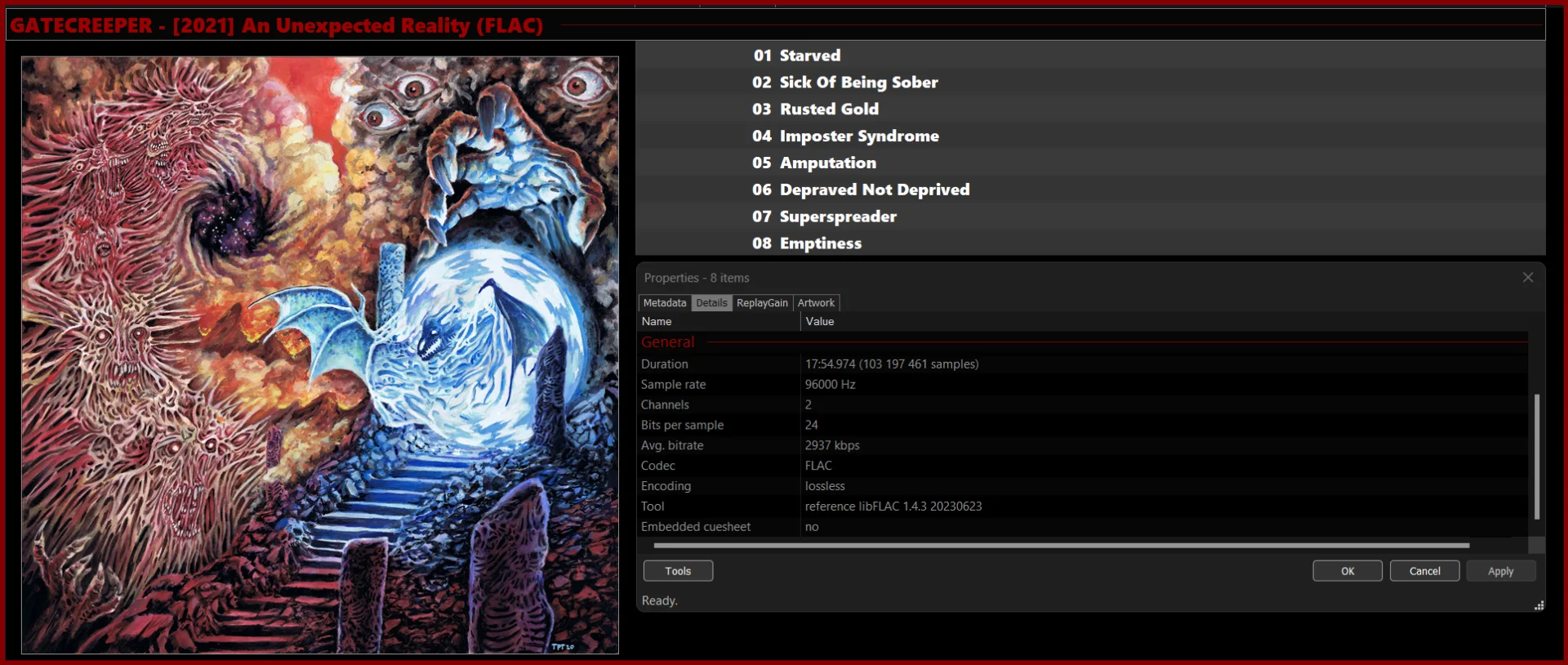1568x665 pixels.
Task: Select the Bits per sample value 24
Action: pos(812,426)
